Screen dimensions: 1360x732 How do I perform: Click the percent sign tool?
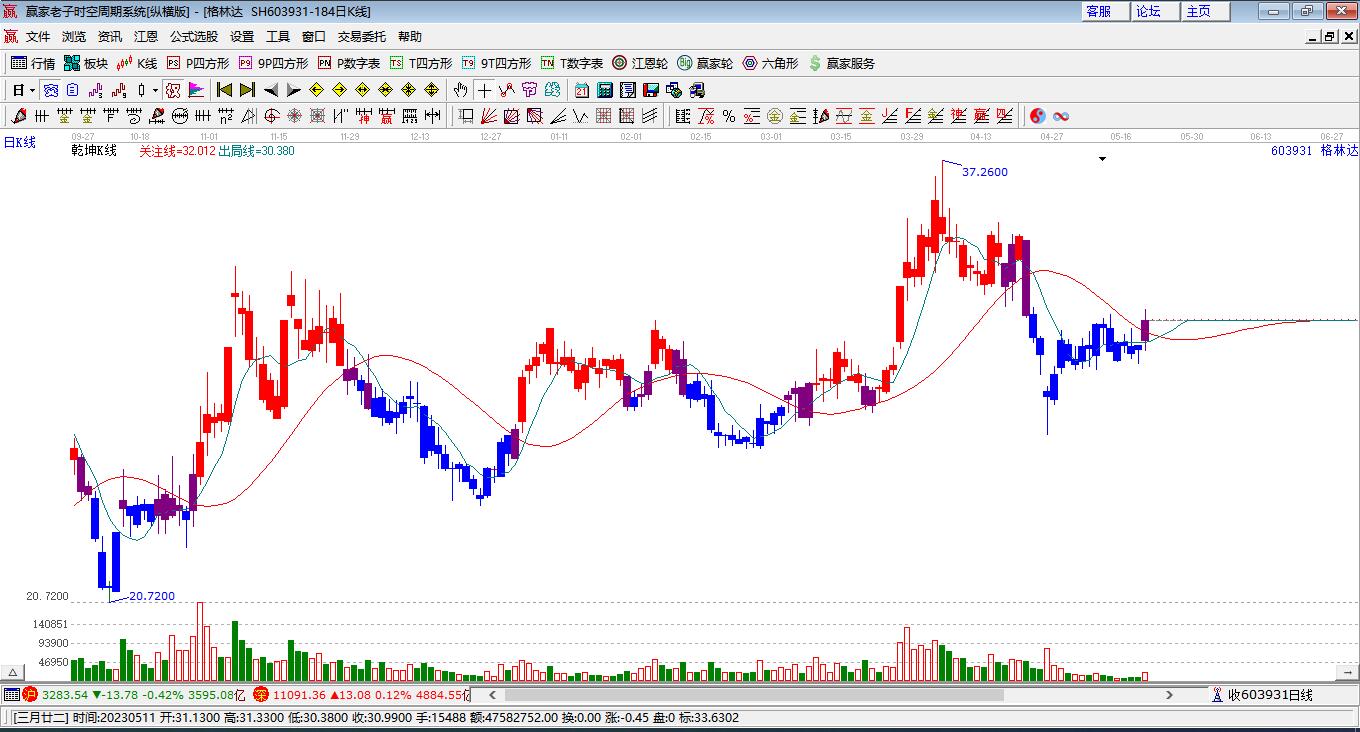pyautogui.click(x=729, y=116)
